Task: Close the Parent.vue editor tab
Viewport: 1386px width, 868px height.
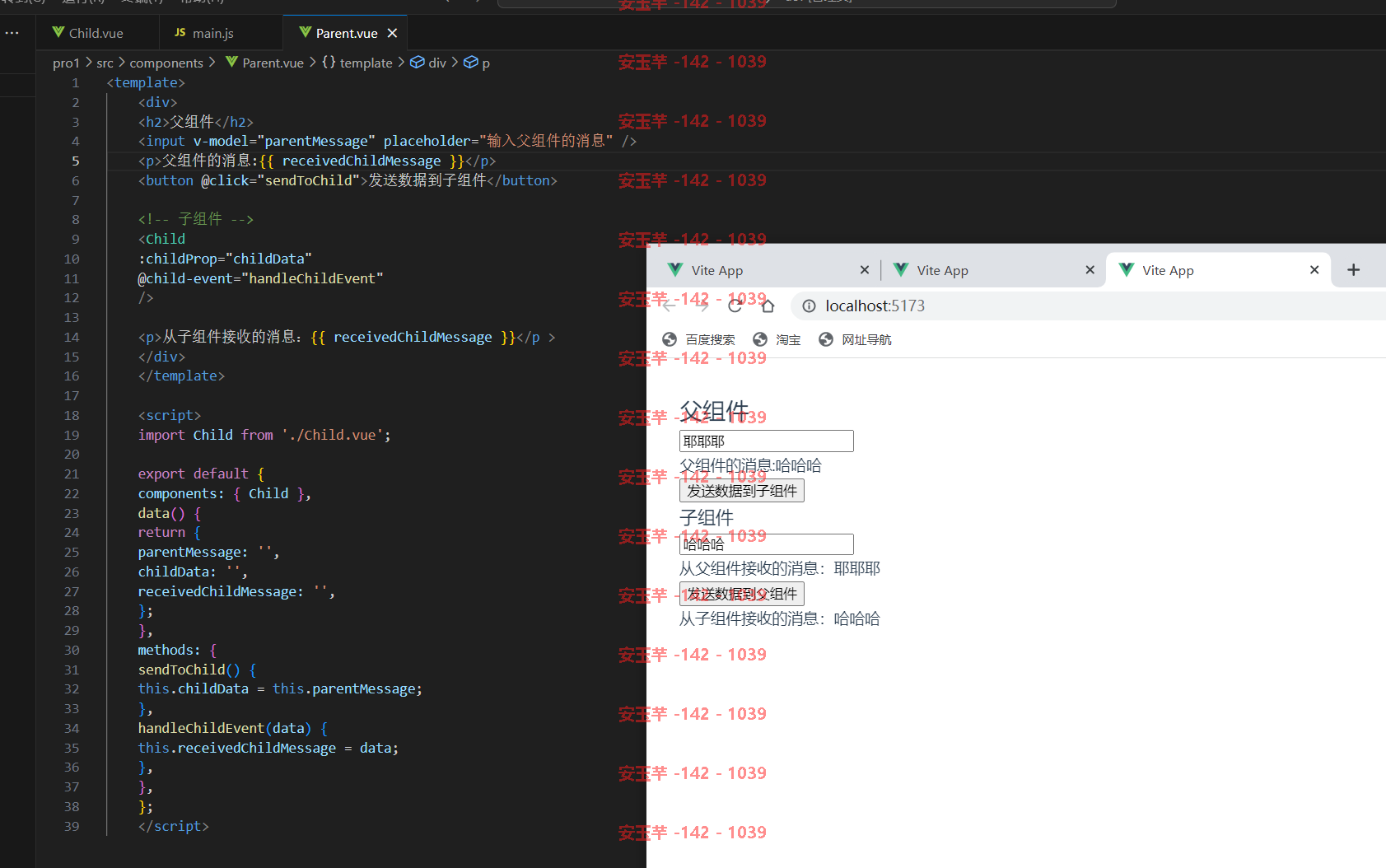Action: (x=392, y=33)
